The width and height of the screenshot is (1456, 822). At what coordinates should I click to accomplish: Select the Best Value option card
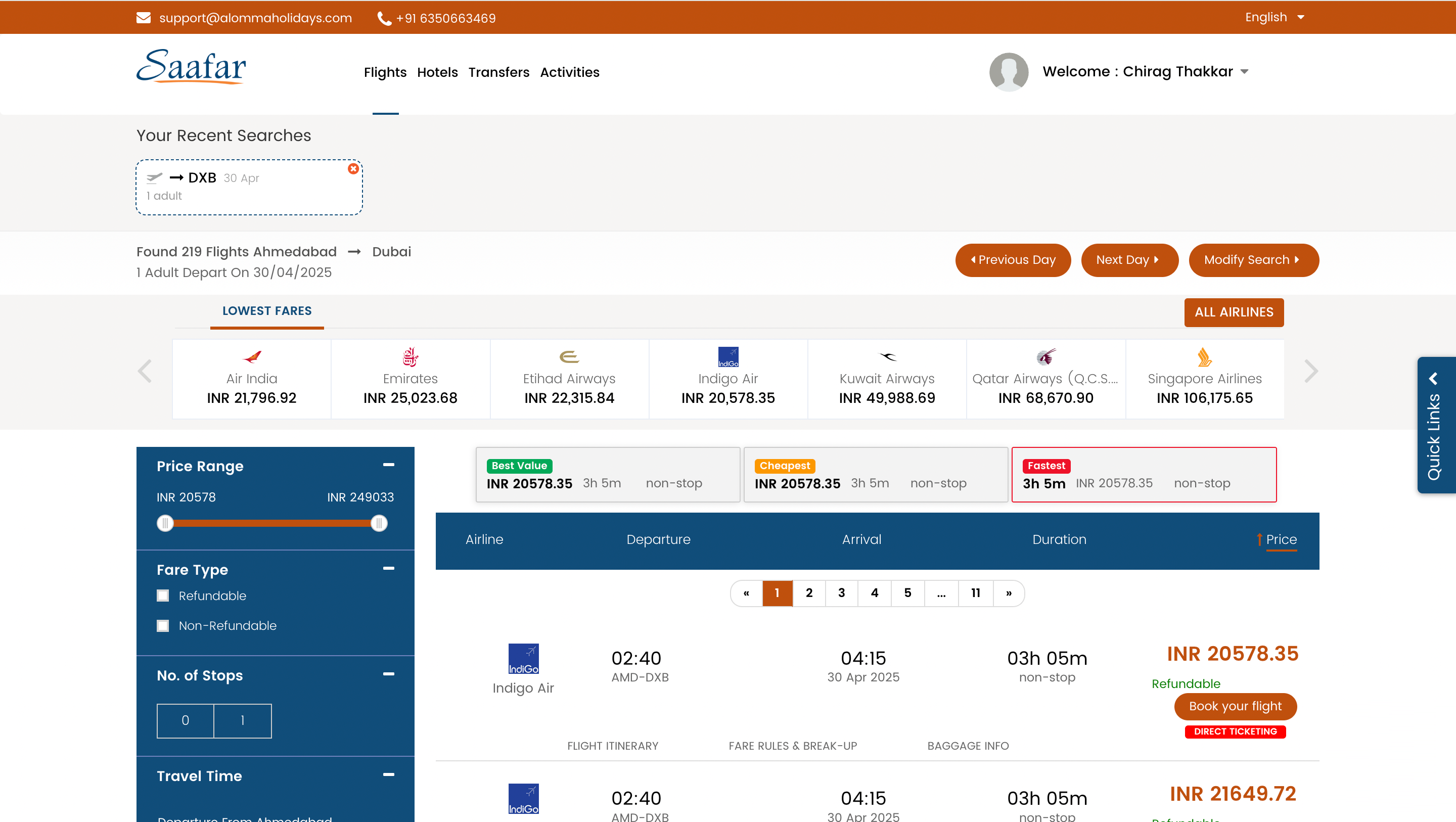608,475
